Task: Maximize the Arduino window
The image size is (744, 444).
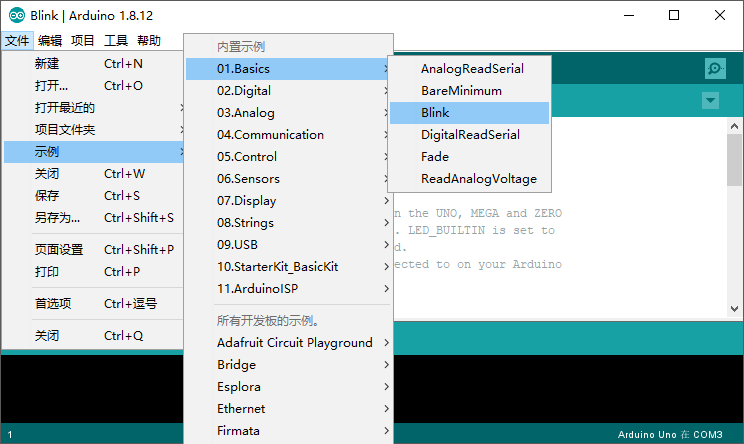Action: click(674, 15)
